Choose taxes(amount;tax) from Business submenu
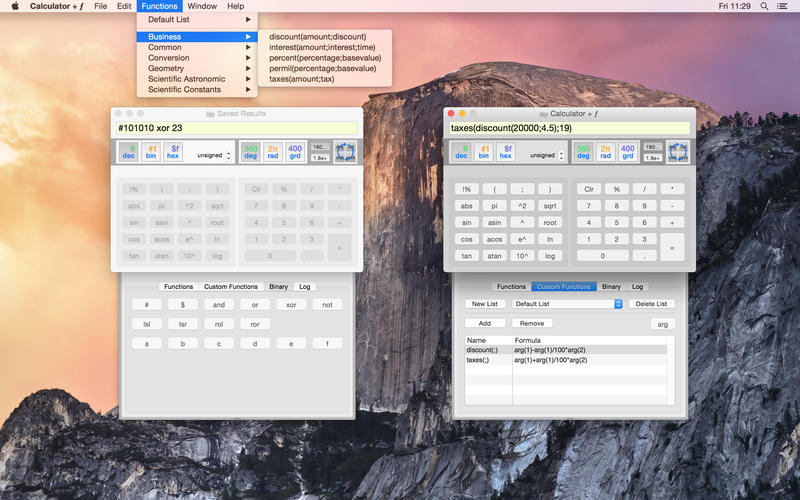The image size is (800, 500). pos(325,79)
